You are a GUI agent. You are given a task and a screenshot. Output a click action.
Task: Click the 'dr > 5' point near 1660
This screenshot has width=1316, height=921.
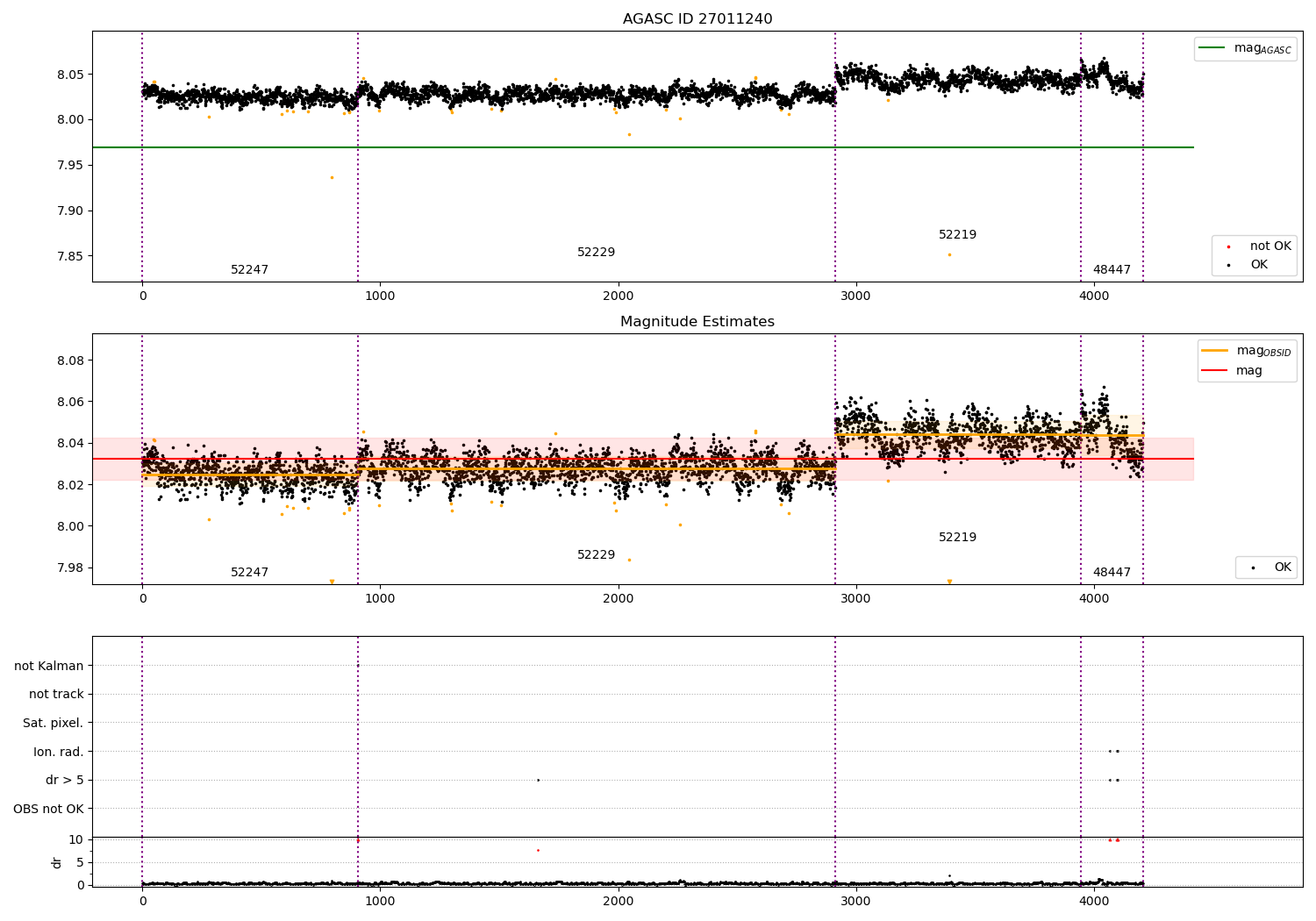pyautogui.click(x=538, y=780)
